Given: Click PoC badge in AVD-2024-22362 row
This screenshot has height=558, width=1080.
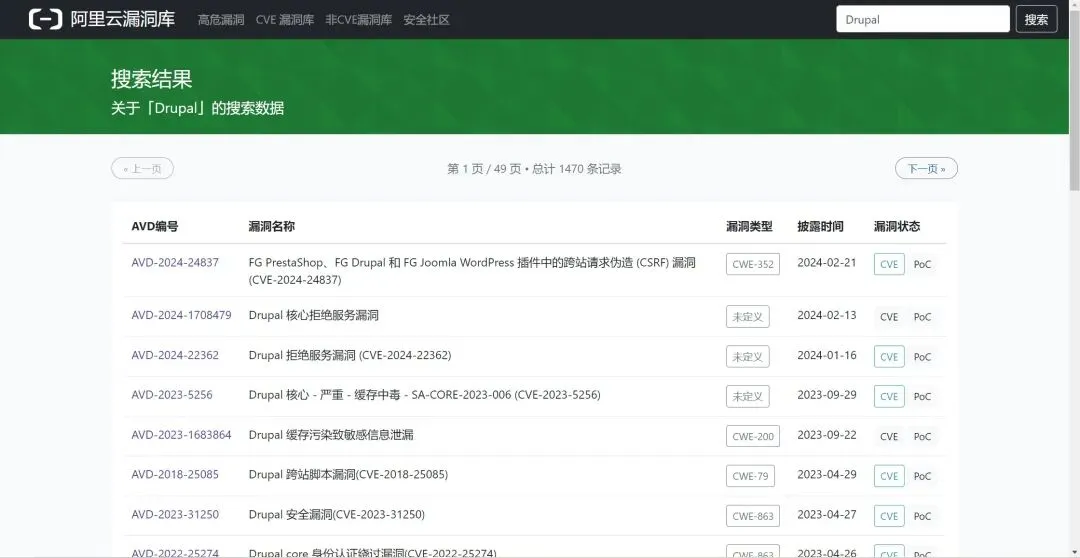Looking at the screenshot, I should coord(922,357).
